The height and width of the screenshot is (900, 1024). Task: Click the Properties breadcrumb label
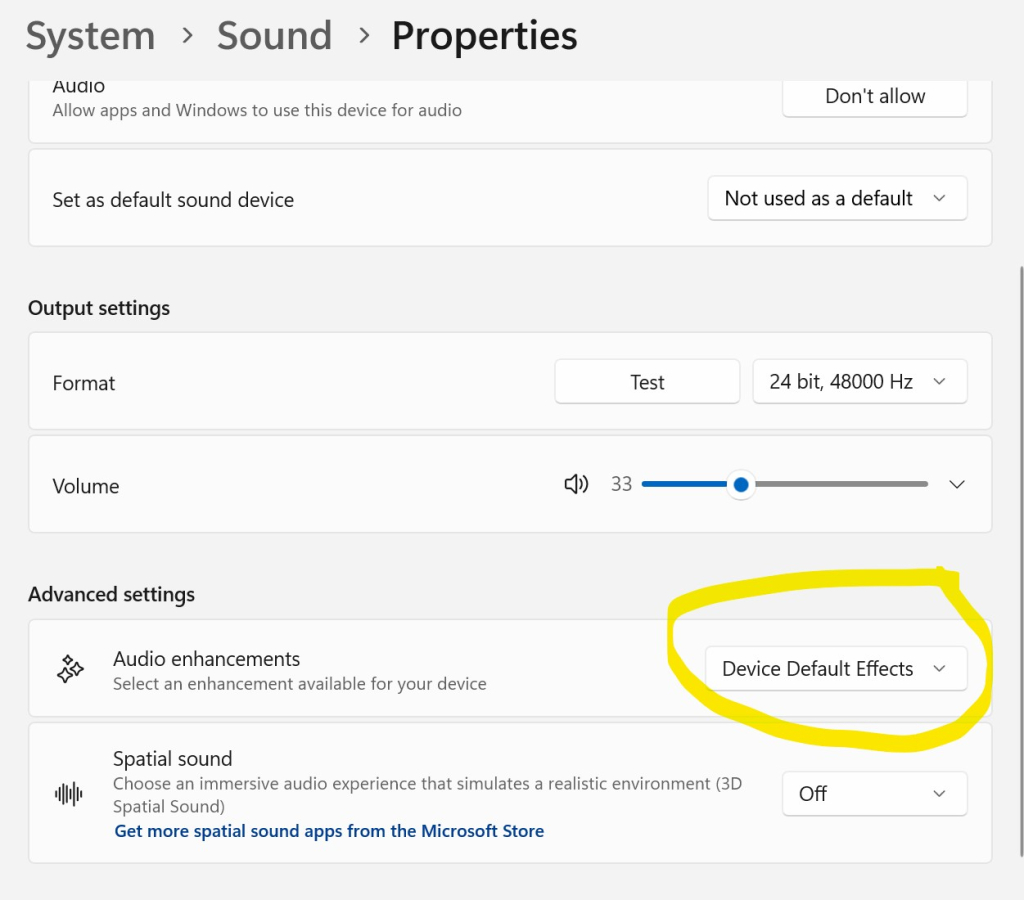484,36
